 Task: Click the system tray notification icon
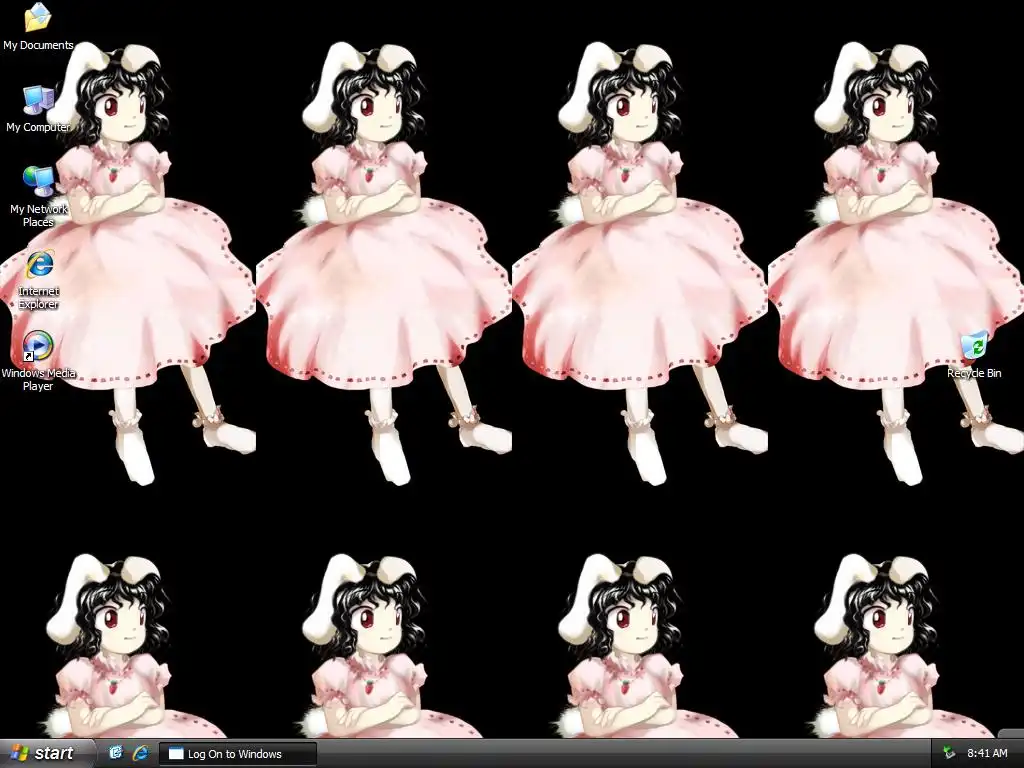(949, 754)
